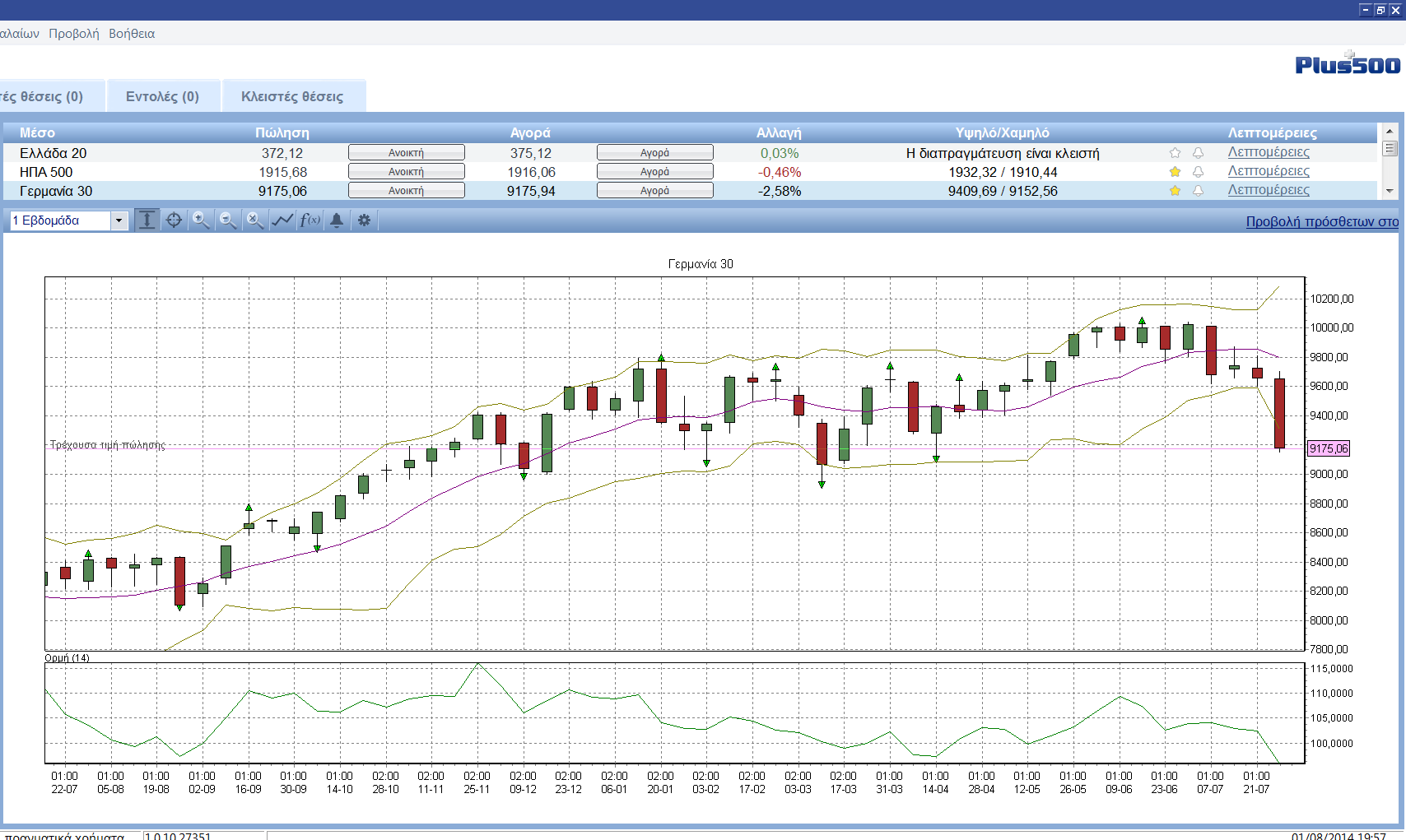Click 0,03% change value
The image size is (1406, 840).
pyautogui.click(x=780, y=153)
